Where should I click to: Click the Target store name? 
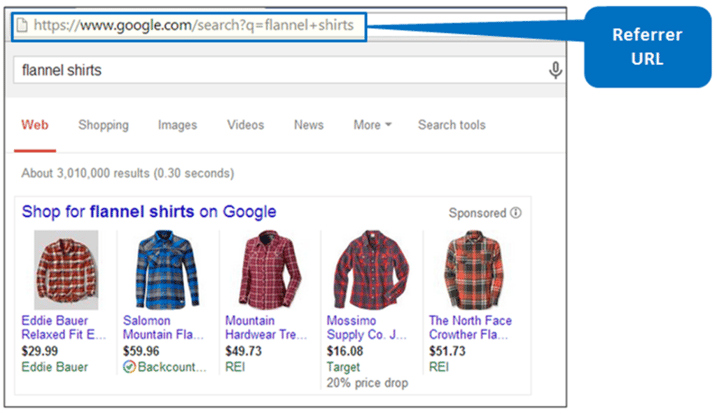tap(343, 367)
